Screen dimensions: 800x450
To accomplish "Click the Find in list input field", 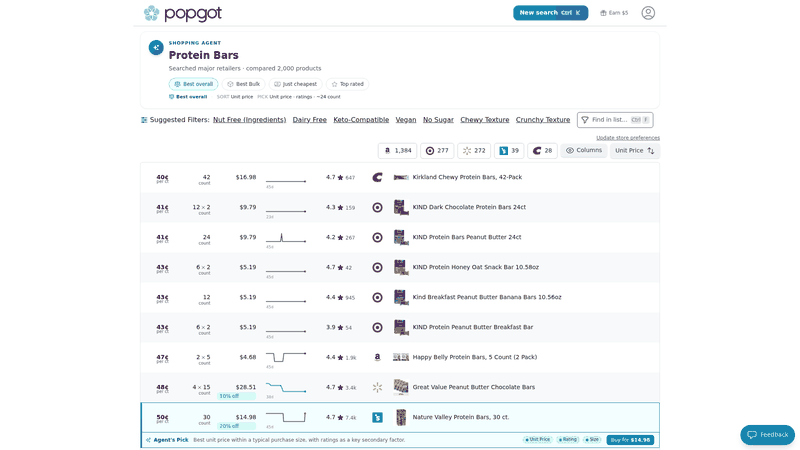I will (x=615, y=120).
